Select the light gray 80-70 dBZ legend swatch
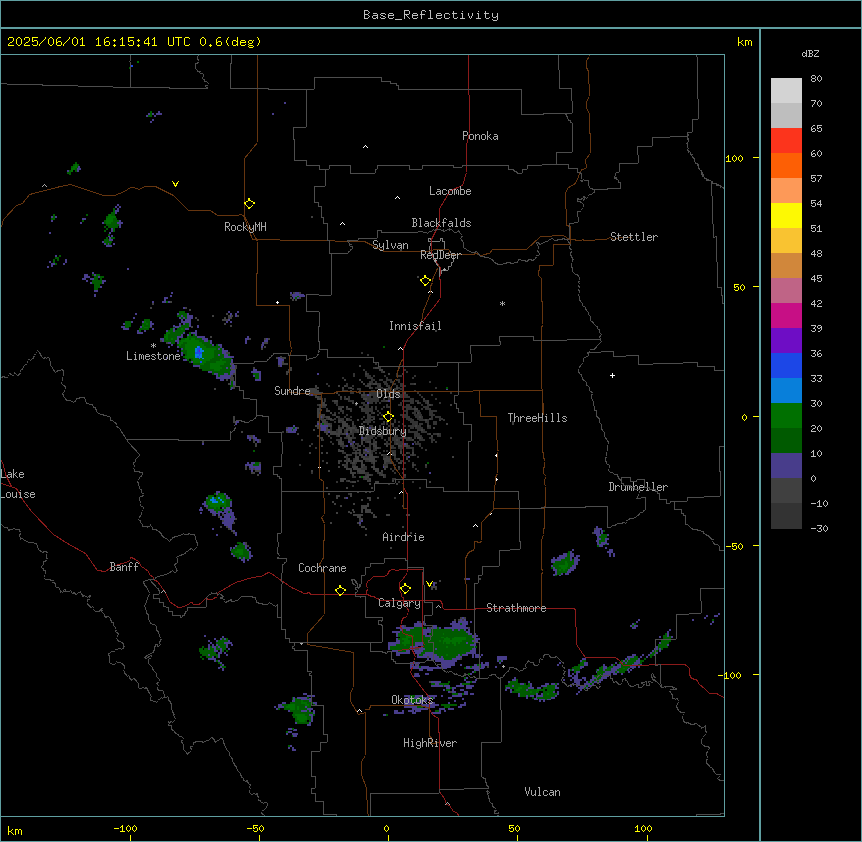The image size is (862, 842). pos(786,91)
